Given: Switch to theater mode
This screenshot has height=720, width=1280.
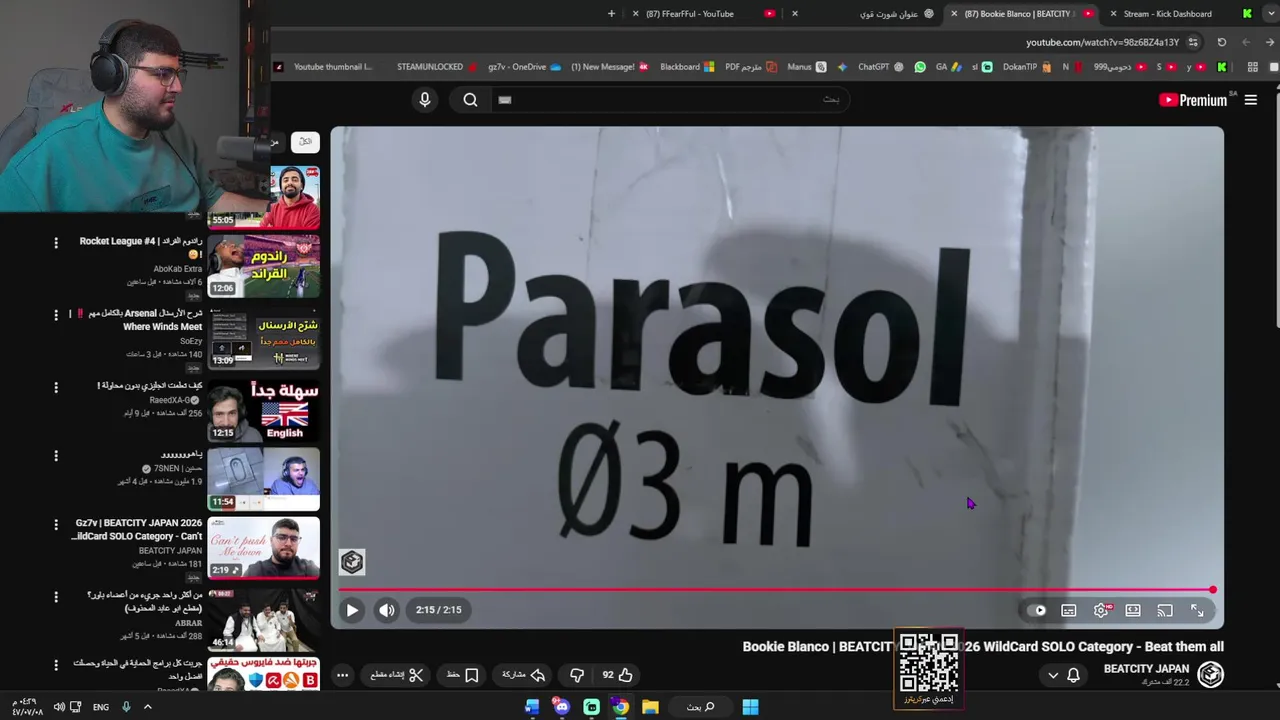Looking at the screenshot, I should 1133,610.
